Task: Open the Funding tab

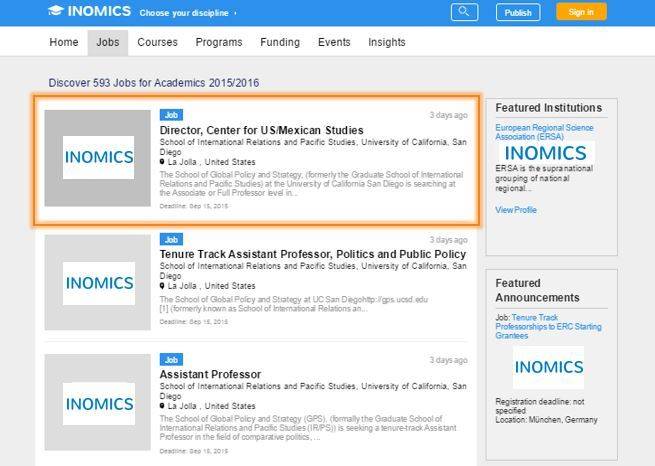Action: [280, 42]
